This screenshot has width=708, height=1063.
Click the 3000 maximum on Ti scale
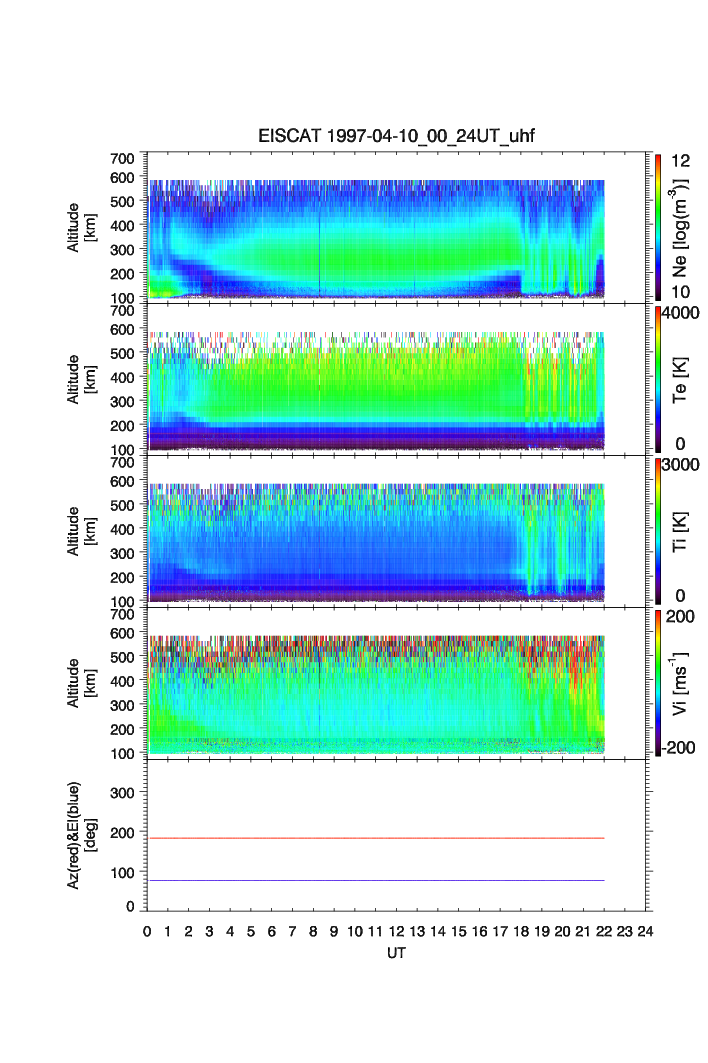click(x=681, y=464)
